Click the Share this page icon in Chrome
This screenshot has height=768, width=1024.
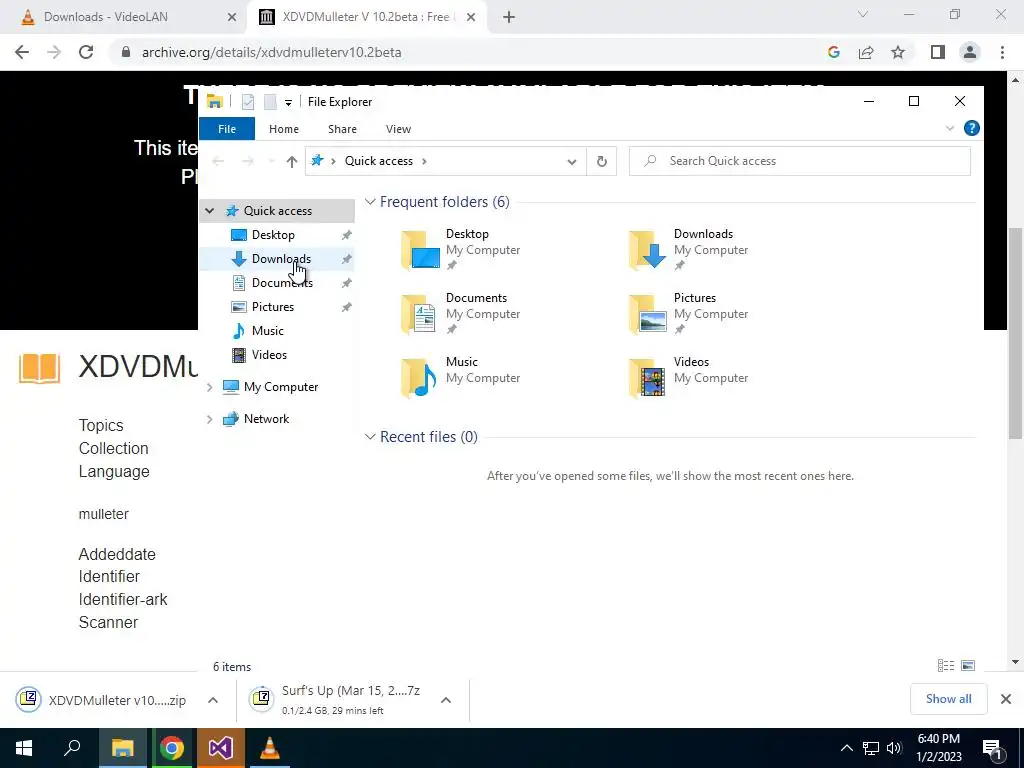(x=866, y=52)
